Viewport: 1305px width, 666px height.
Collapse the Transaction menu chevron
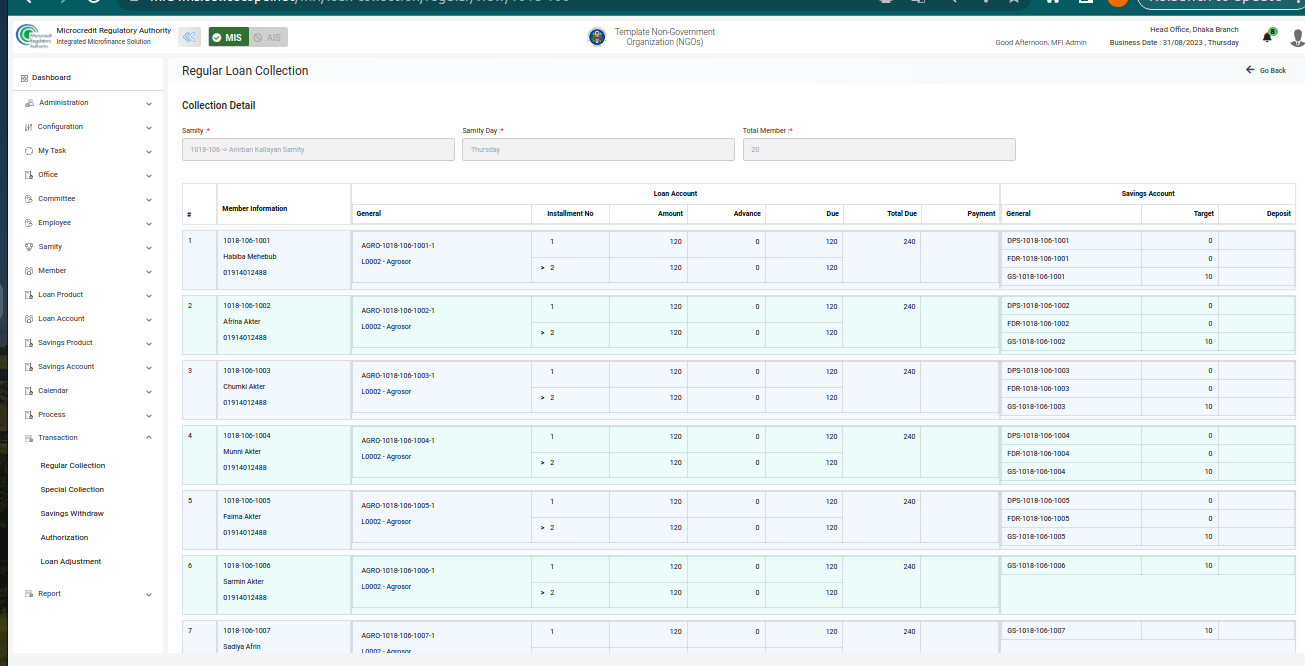[x=149, y=438]
